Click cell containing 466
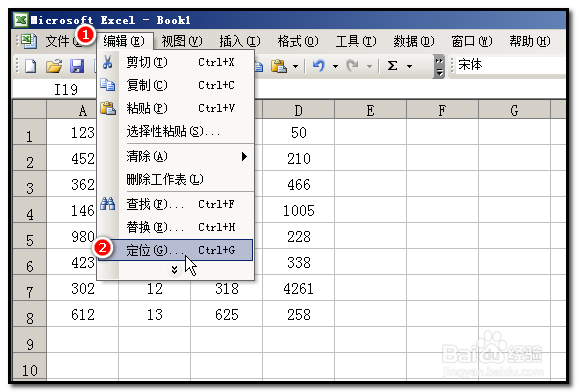Screen dimensions: 577x392 (298, 184)
